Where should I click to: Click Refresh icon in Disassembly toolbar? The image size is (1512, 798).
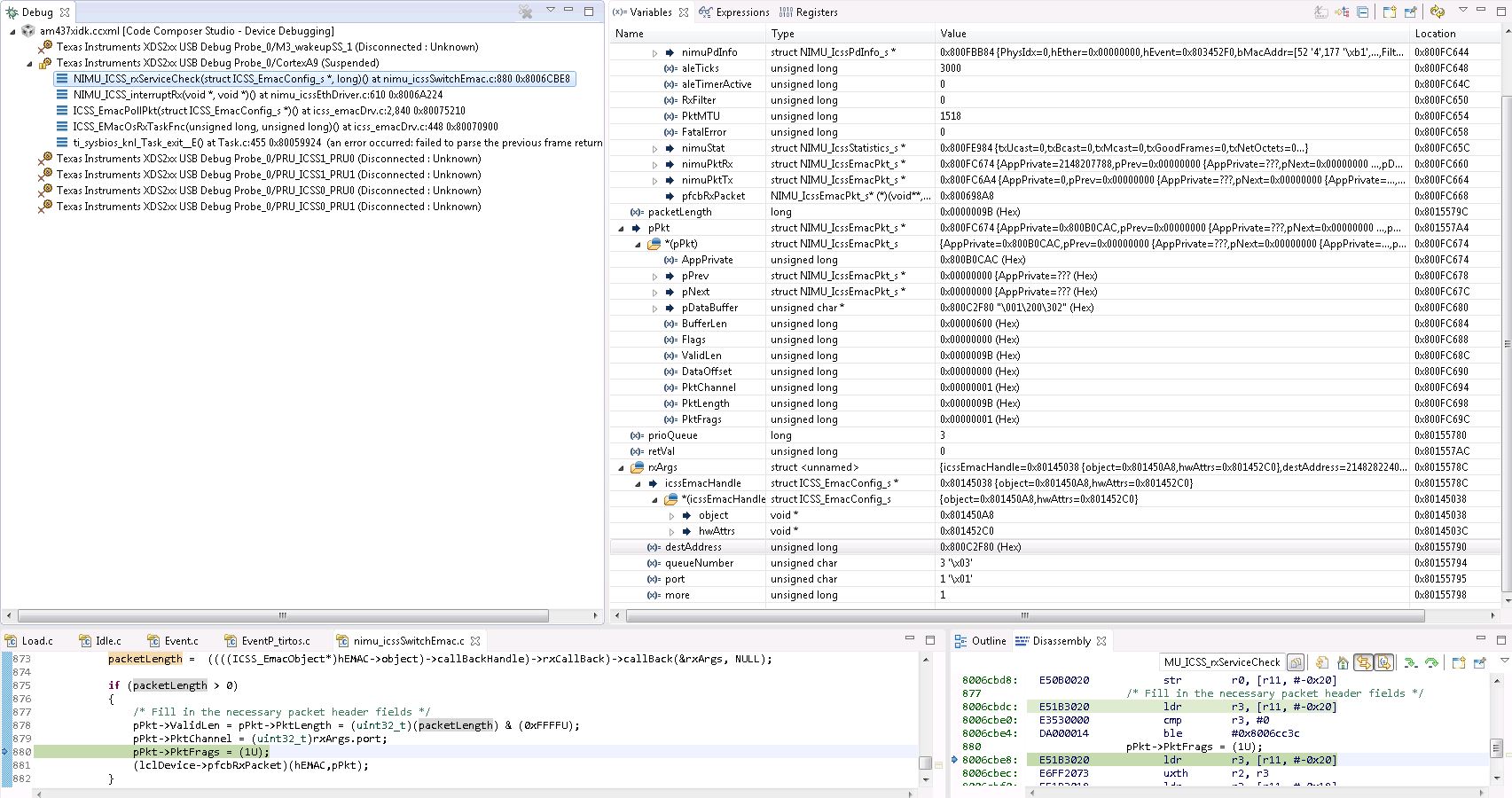click(x=1321, y=662)
